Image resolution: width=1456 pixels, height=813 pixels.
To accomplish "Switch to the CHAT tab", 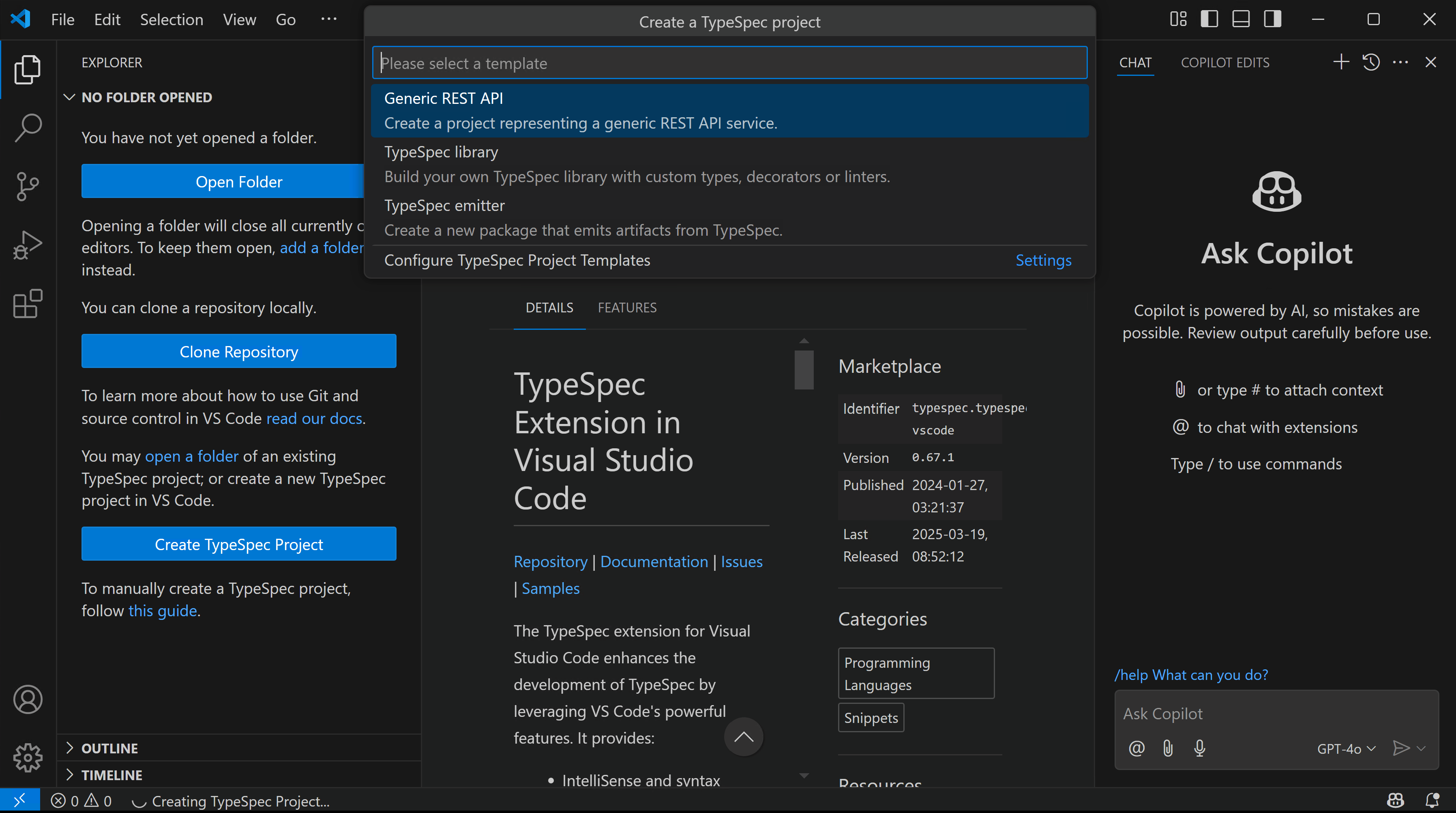I will coord(1135,62).
